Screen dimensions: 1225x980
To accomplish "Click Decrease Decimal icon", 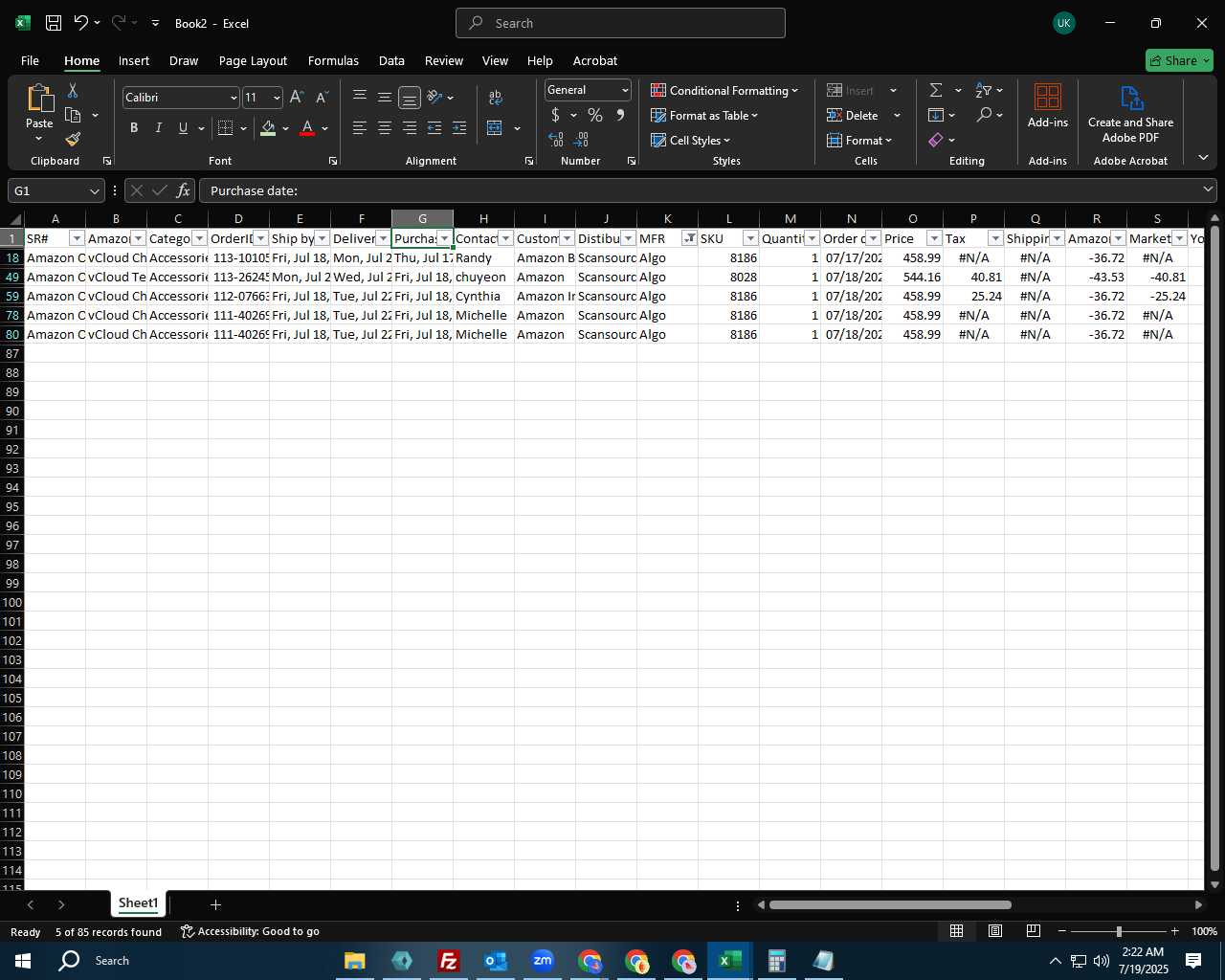I will (581, 140).
